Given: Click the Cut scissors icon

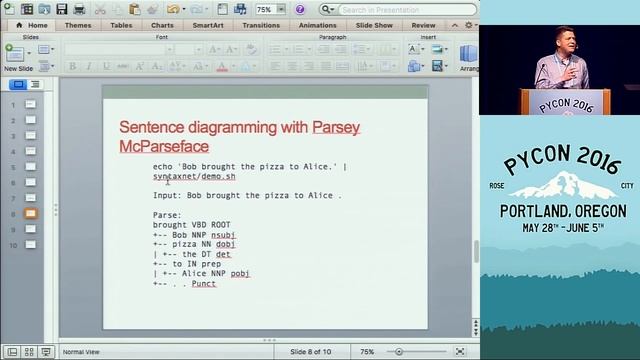Looking at the screenshot, I should tap(100, 9).
